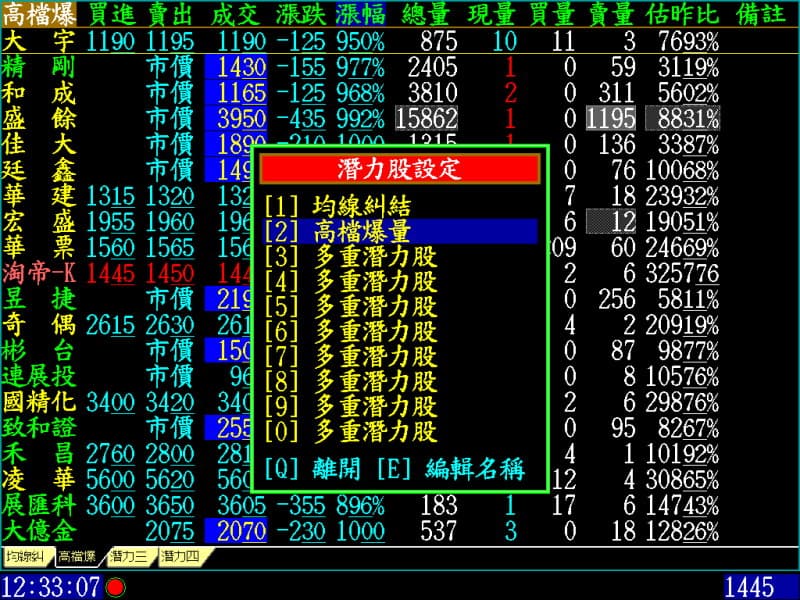Switch to the 均線糾 tab at the bottom
This screenshot has height=600, width=800.
[x=25, y=556]
